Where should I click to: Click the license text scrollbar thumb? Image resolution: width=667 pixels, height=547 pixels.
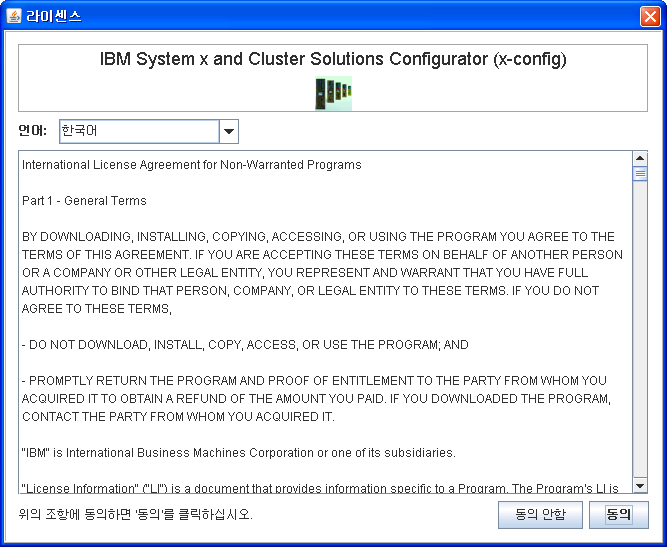pyautogui.click(x=640, y=174)
